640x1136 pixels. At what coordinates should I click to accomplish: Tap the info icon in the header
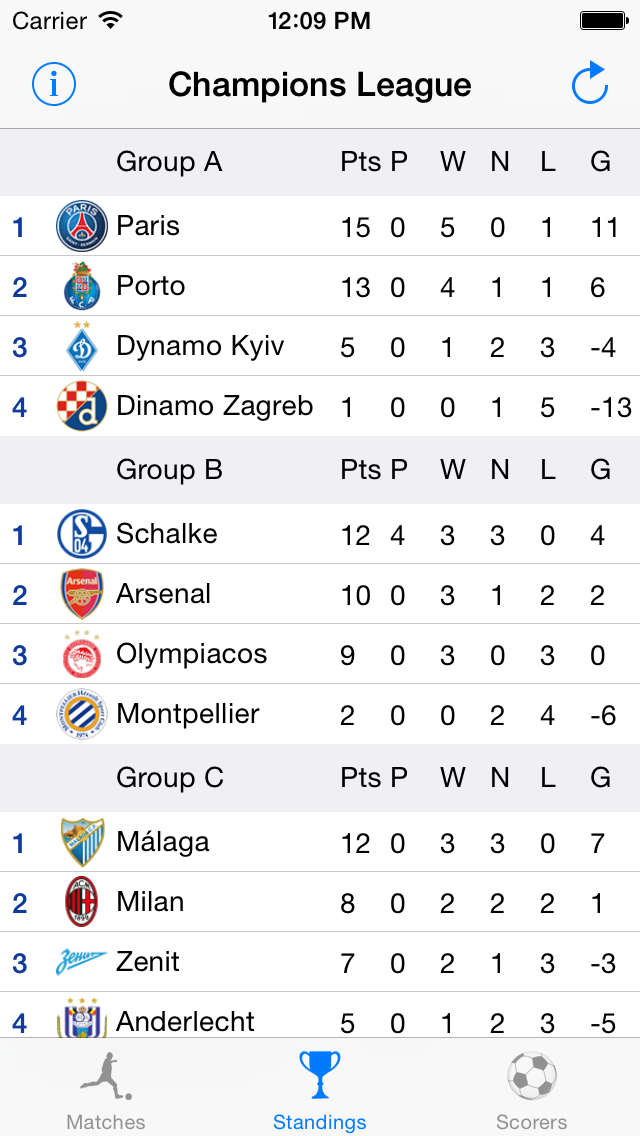coord(54,85)
